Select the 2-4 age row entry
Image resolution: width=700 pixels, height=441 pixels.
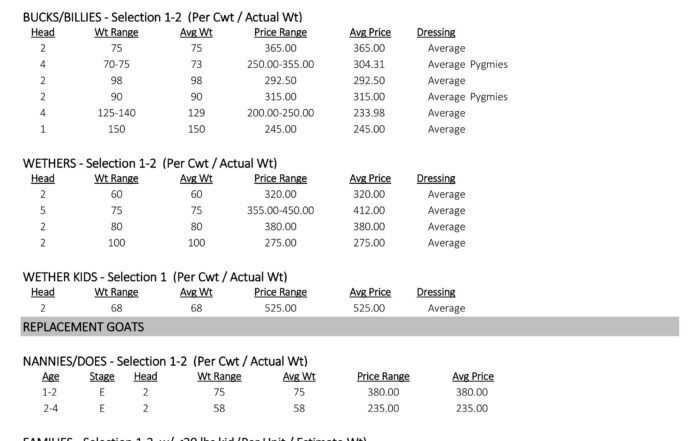(x=50, y=408)
